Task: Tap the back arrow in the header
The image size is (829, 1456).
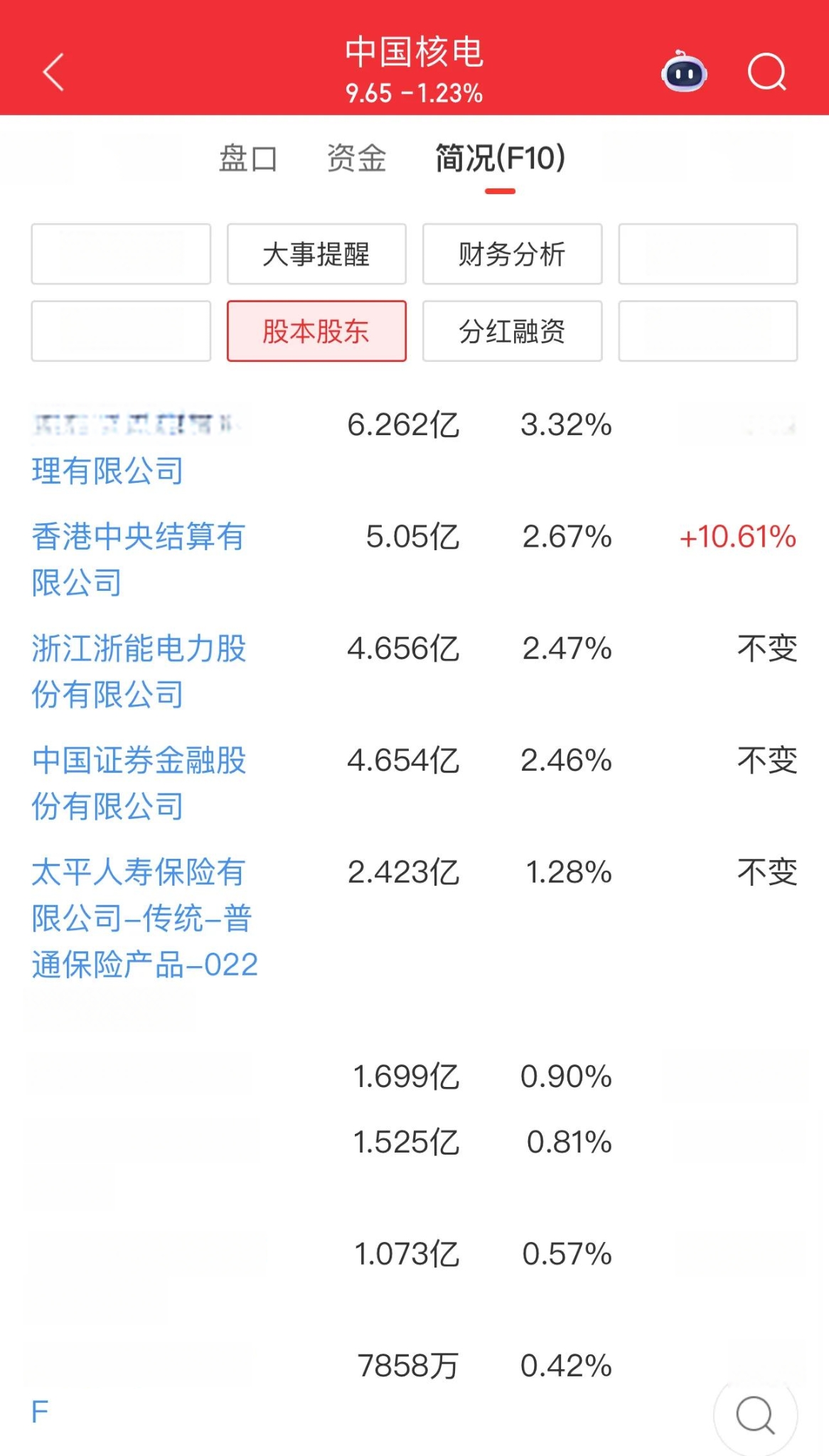Action: tap(53, 72)
